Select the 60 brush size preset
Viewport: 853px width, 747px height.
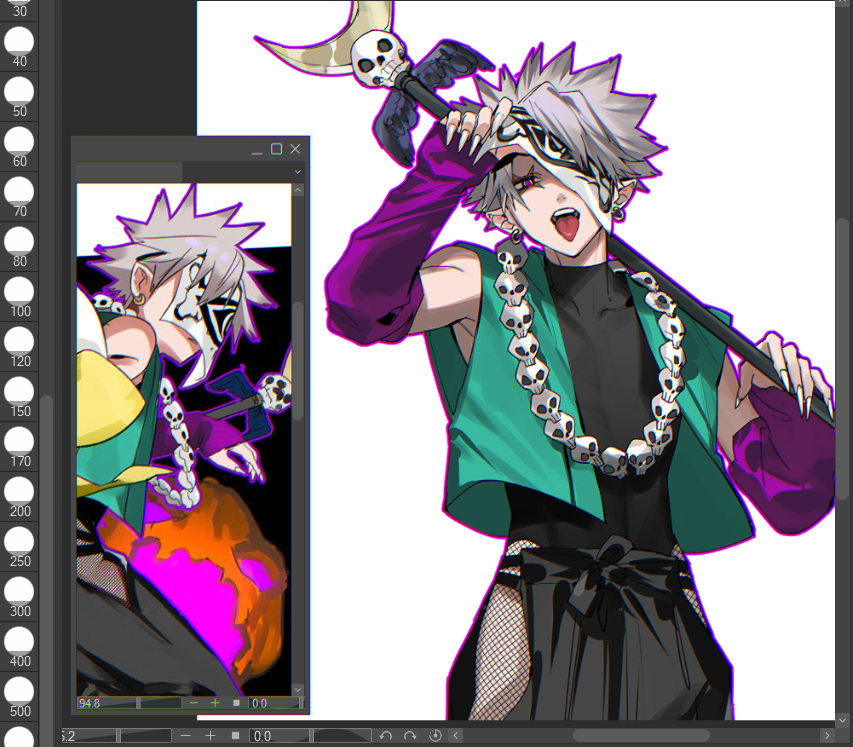[x=19, y=146]
